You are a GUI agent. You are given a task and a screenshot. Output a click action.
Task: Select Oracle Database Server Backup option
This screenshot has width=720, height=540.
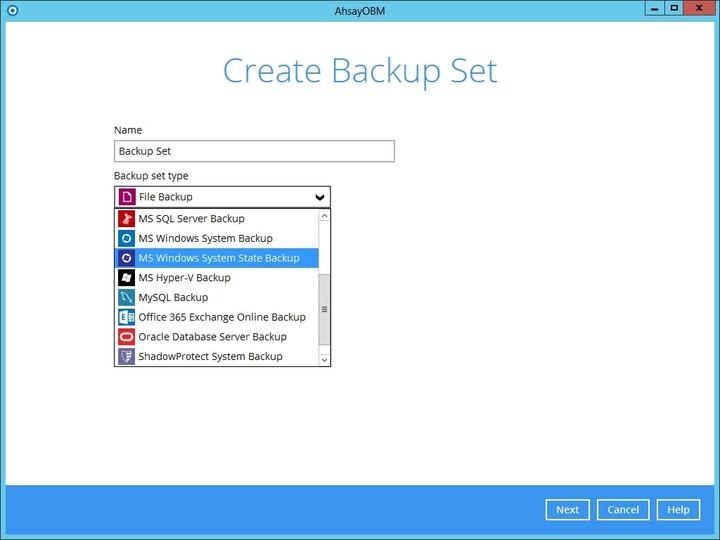[x=212, y=337]
